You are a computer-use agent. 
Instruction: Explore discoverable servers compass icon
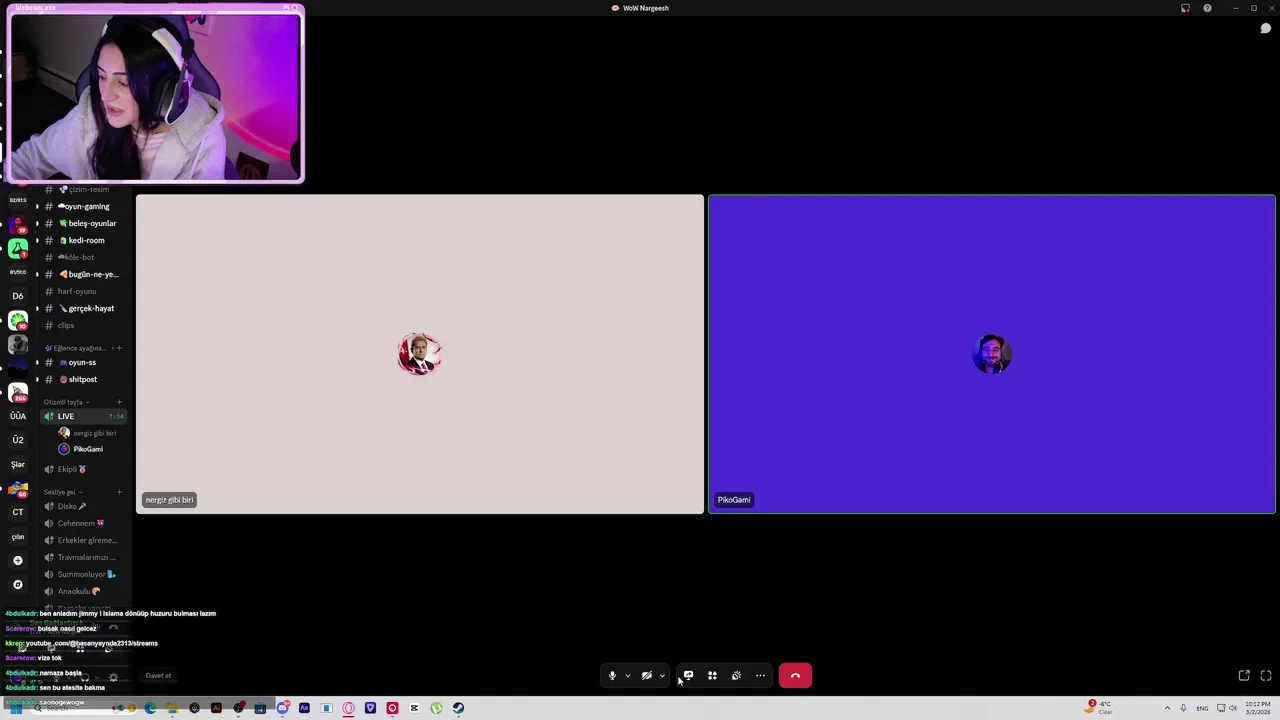coord(18,585)
